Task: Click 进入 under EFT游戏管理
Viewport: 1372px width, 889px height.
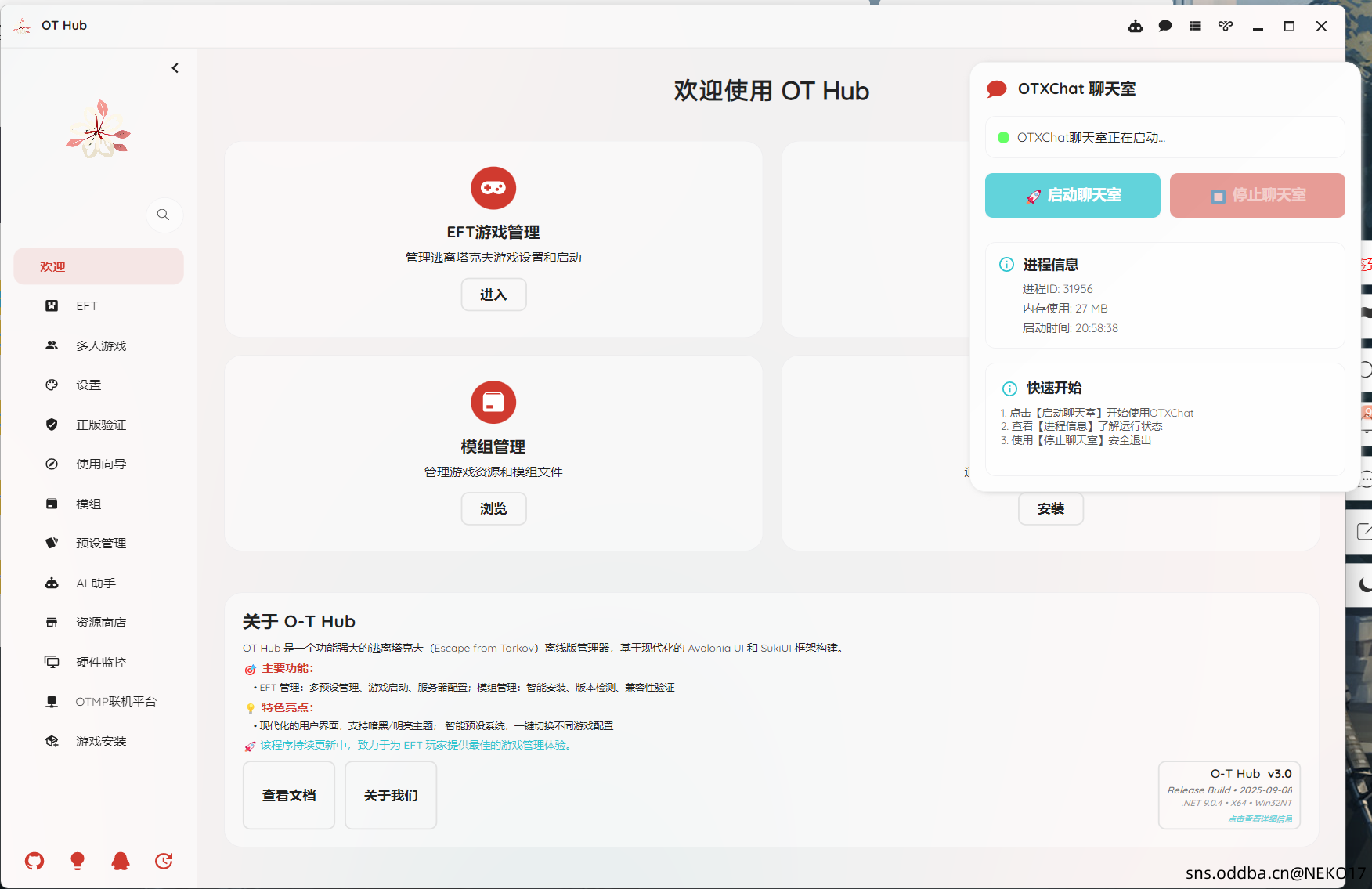Action: [493, 295]
